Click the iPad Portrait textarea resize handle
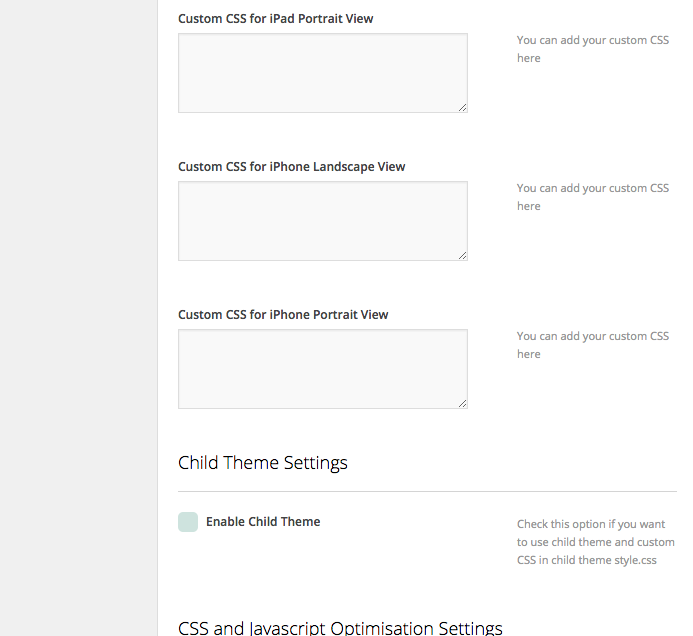The image size is (693, 636). coord(462,107)
